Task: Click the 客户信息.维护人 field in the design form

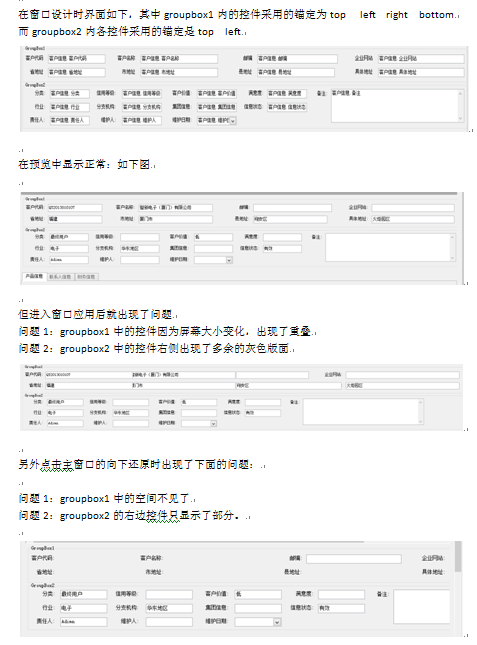Action: pos(142,120)
